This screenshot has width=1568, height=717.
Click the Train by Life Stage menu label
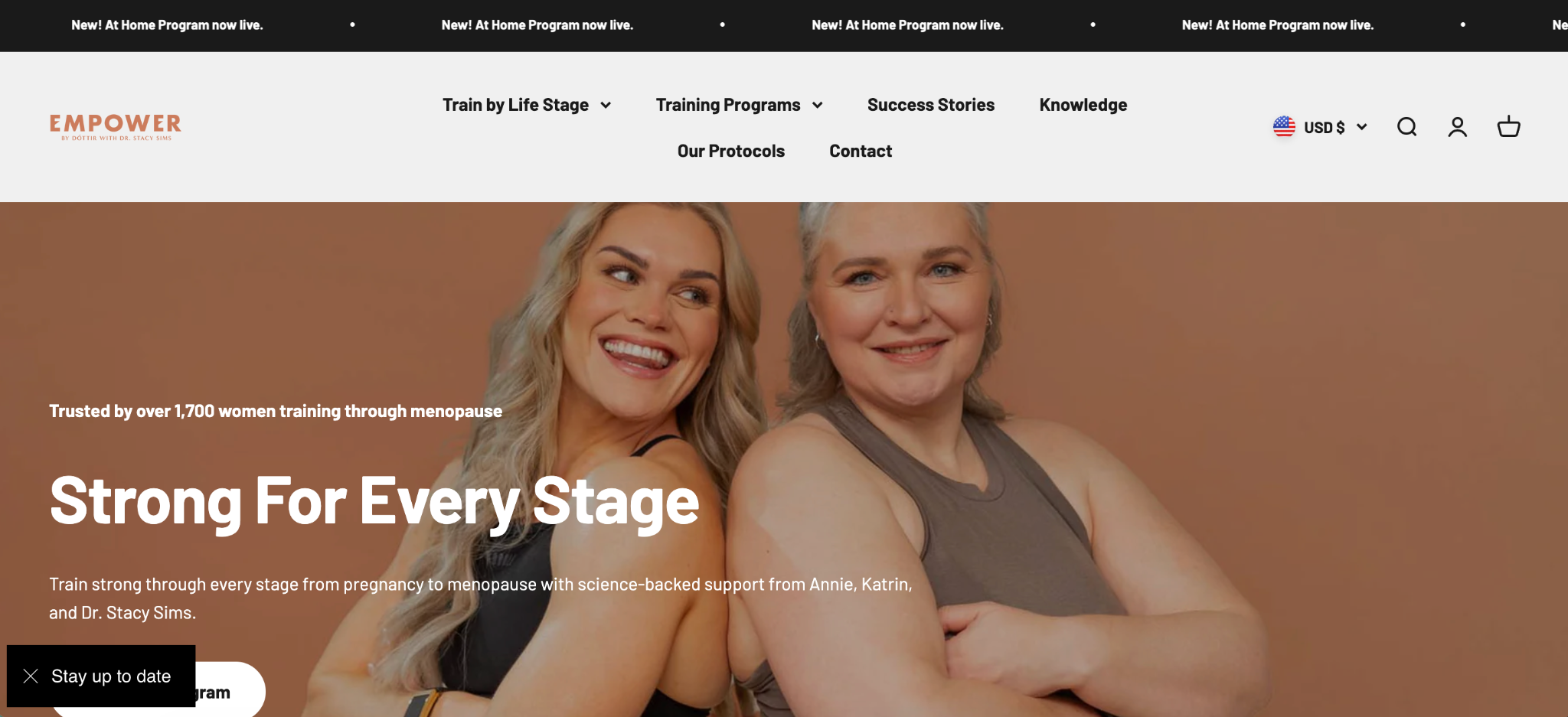(x=516, y=105)
